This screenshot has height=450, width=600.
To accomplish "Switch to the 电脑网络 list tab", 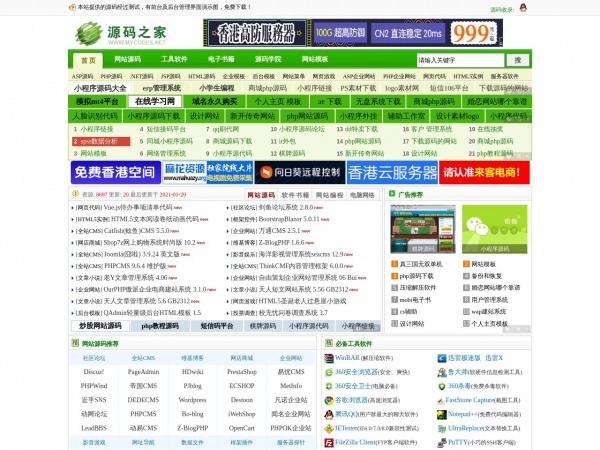I will click(362, 195).
